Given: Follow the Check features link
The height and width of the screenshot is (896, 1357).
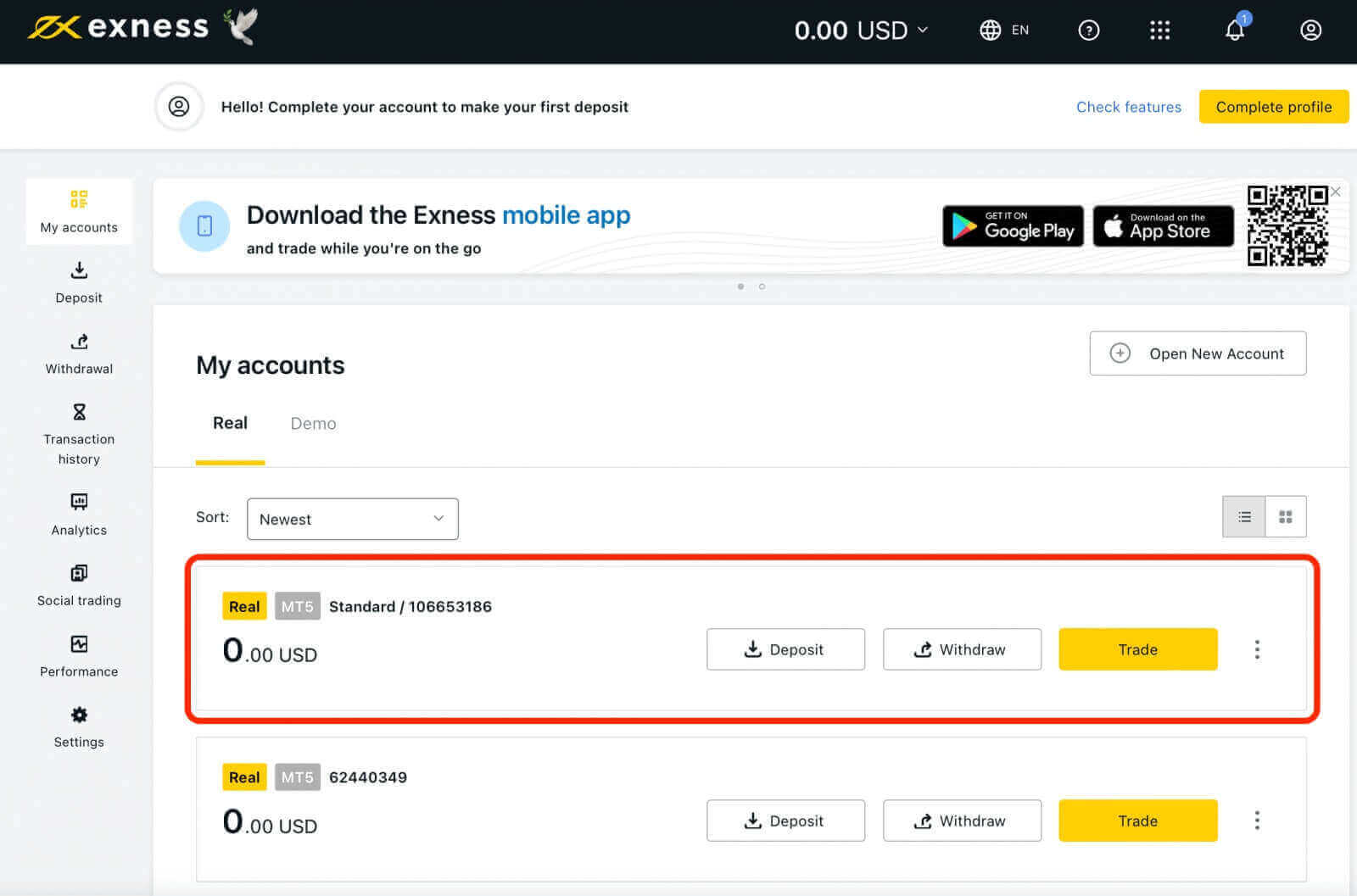Looking at the screenshot, I should tap(1128, 107).
